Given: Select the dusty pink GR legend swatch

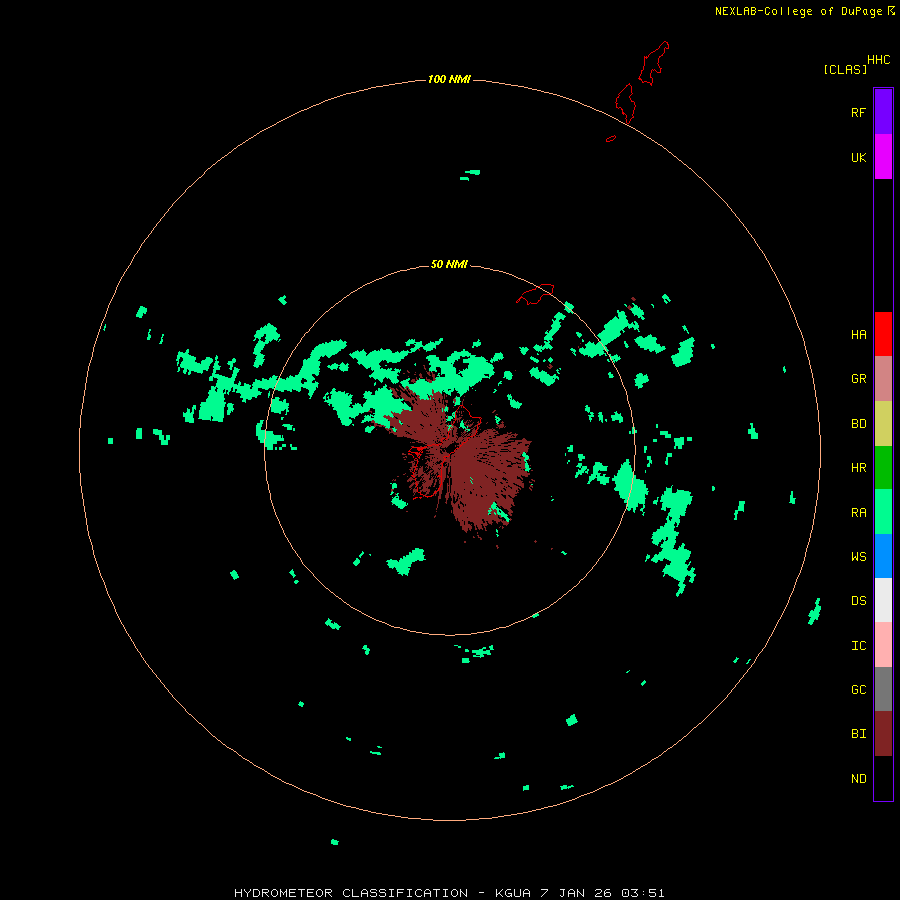Looking at the screenshot, I should pos(883,379).
